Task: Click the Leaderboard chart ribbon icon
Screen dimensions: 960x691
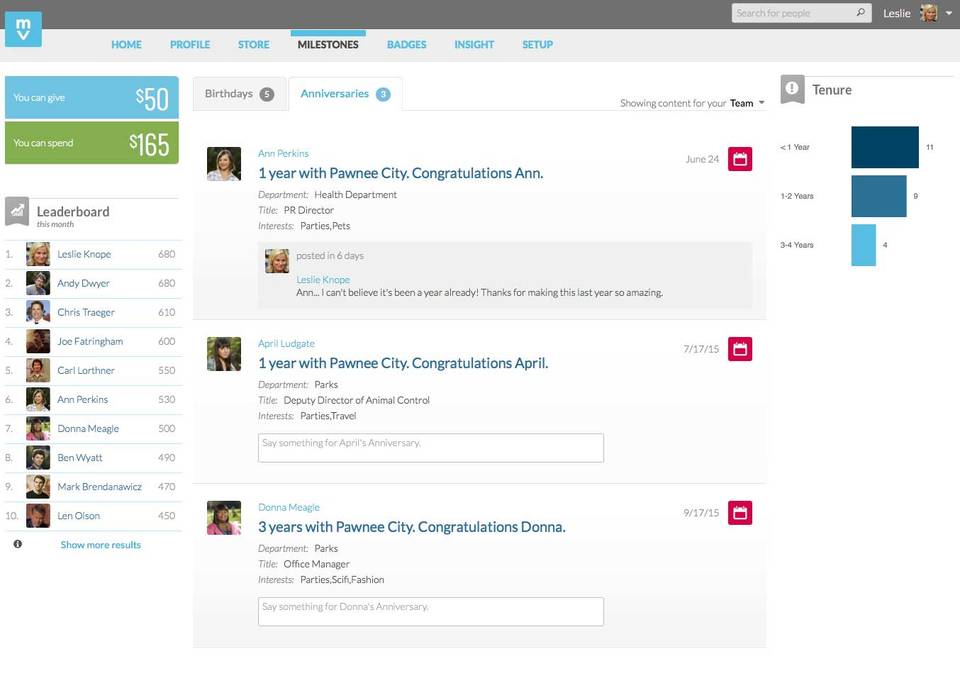Action: [x=17, y=211]
